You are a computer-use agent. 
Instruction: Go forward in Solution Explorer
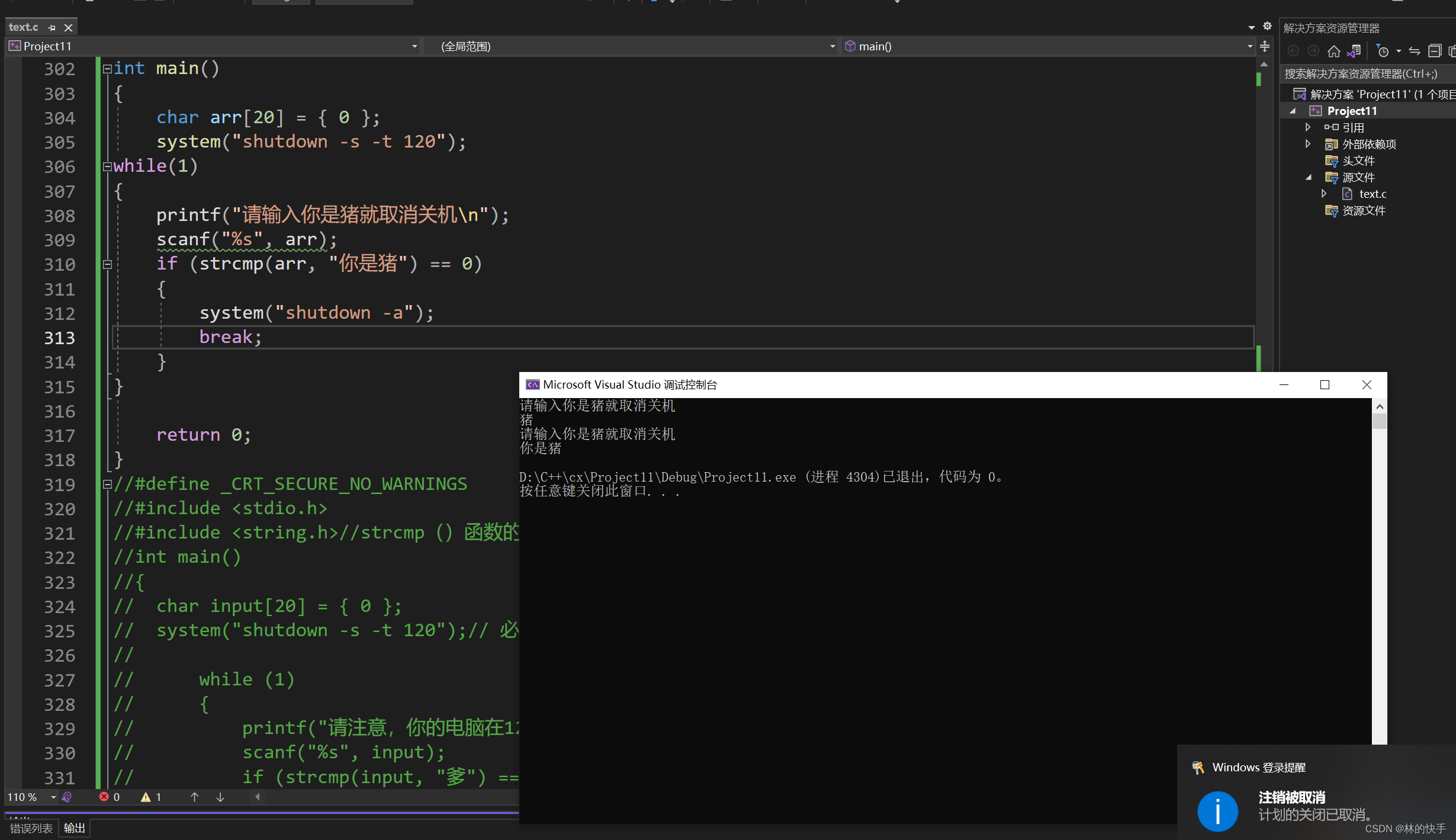1313,52
